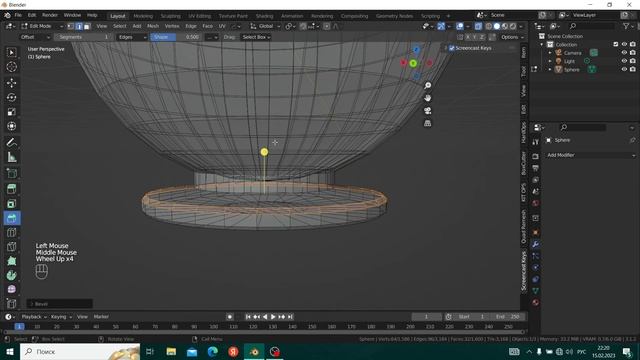Click the Playback button in timeline
The image size is (640, 360).
(33, 317)
